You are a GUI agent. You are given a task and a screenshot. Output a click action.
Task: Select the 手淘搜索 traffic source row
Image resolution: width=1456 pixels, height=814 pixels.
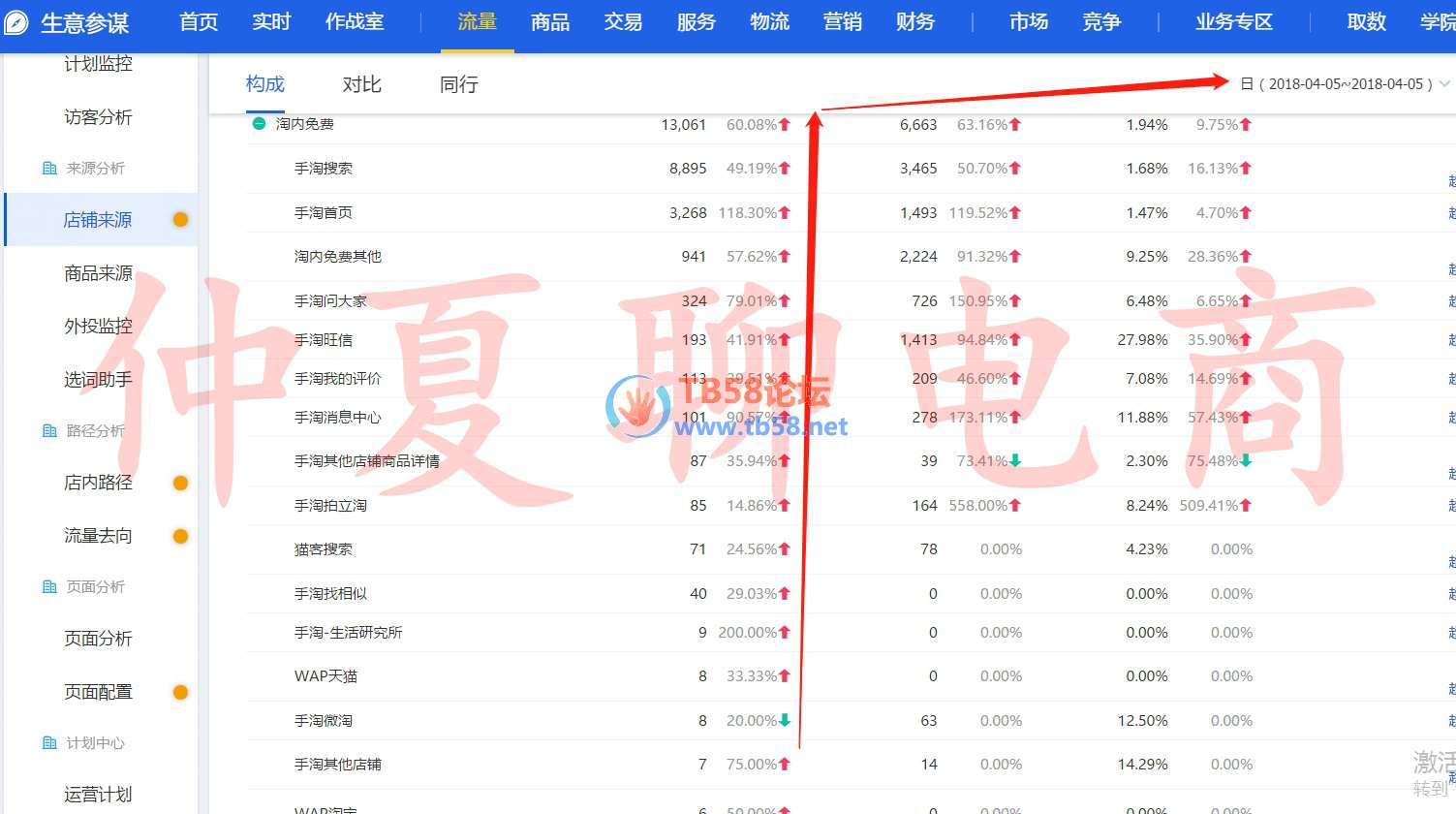click(x=324, y=169)
